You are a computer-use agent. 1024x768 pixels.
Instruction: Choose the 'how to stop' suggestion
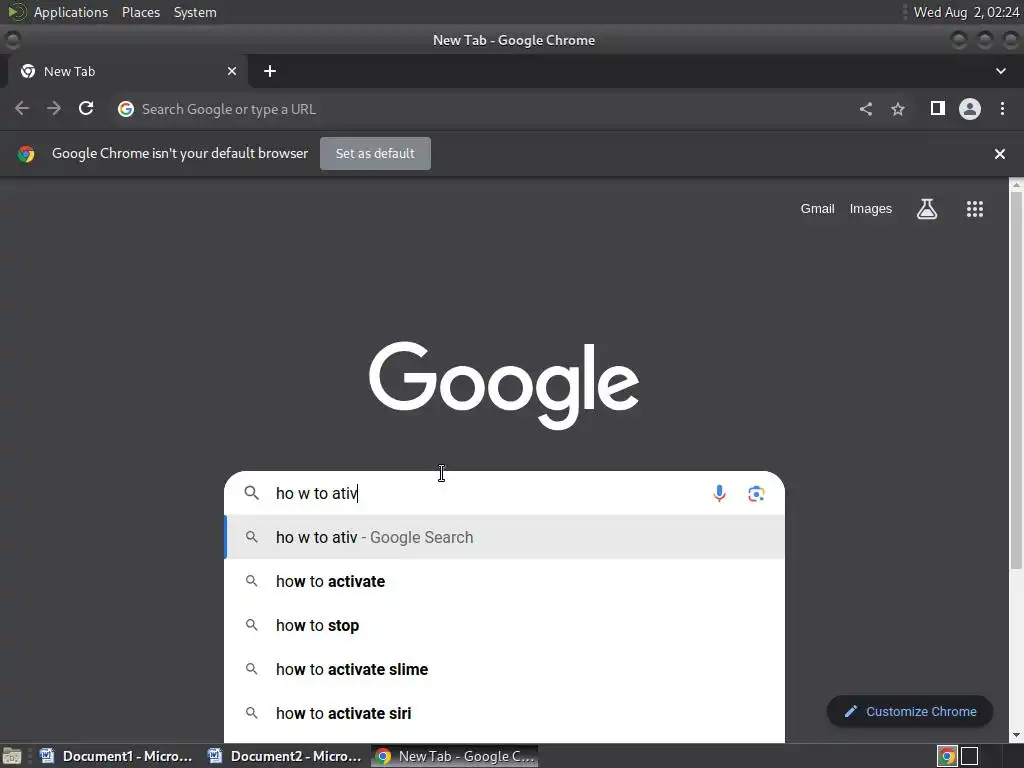[x=504, y=626]
